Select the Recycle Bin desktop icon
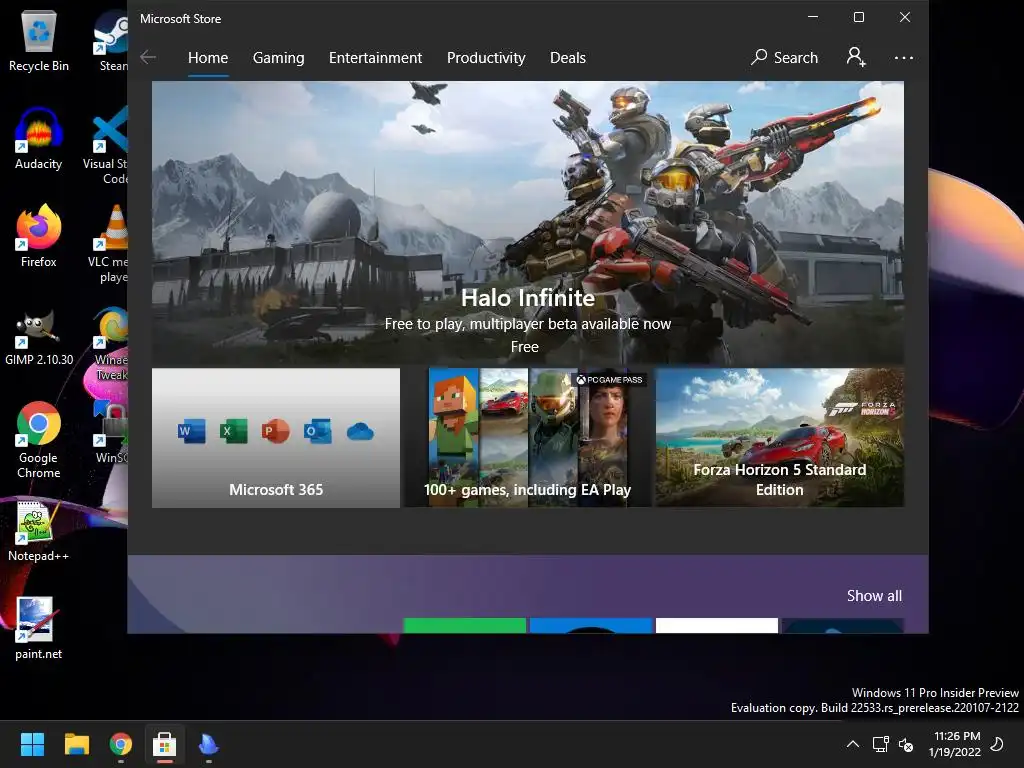Viewport: 1024px width, 768px height. [x=39, y=41]
